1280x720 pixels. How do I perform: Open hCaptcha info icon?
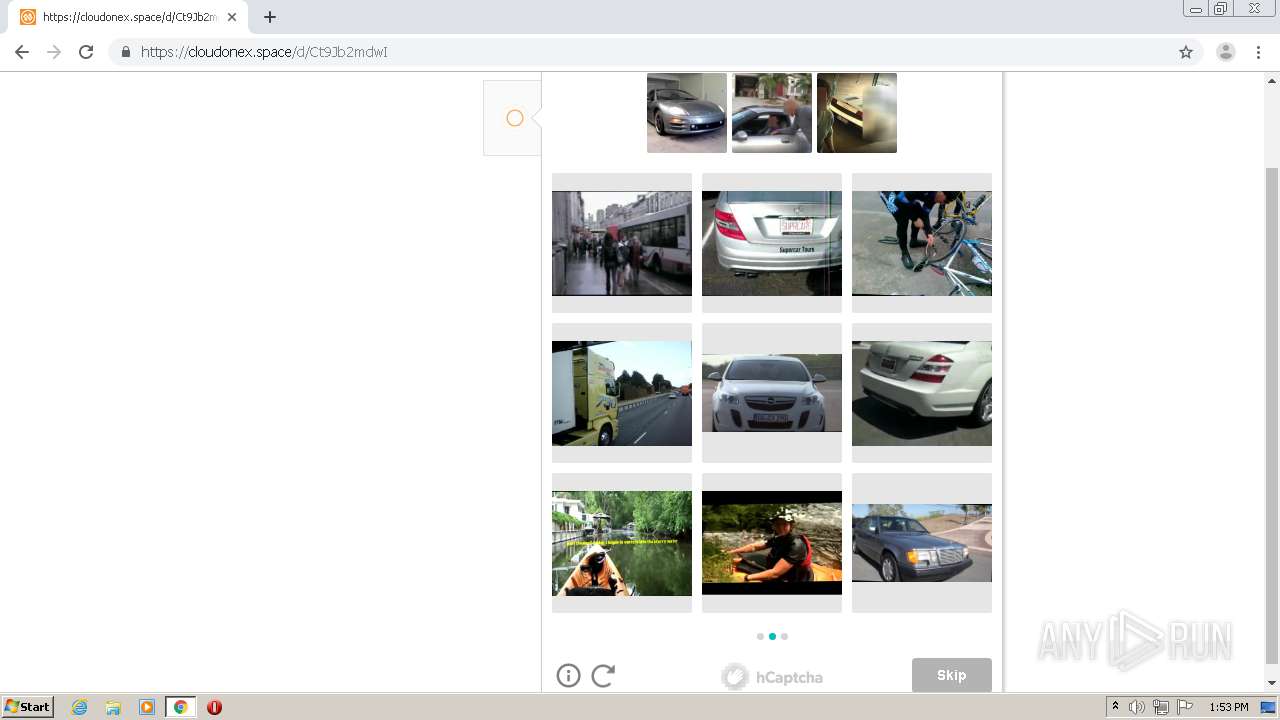568,676
